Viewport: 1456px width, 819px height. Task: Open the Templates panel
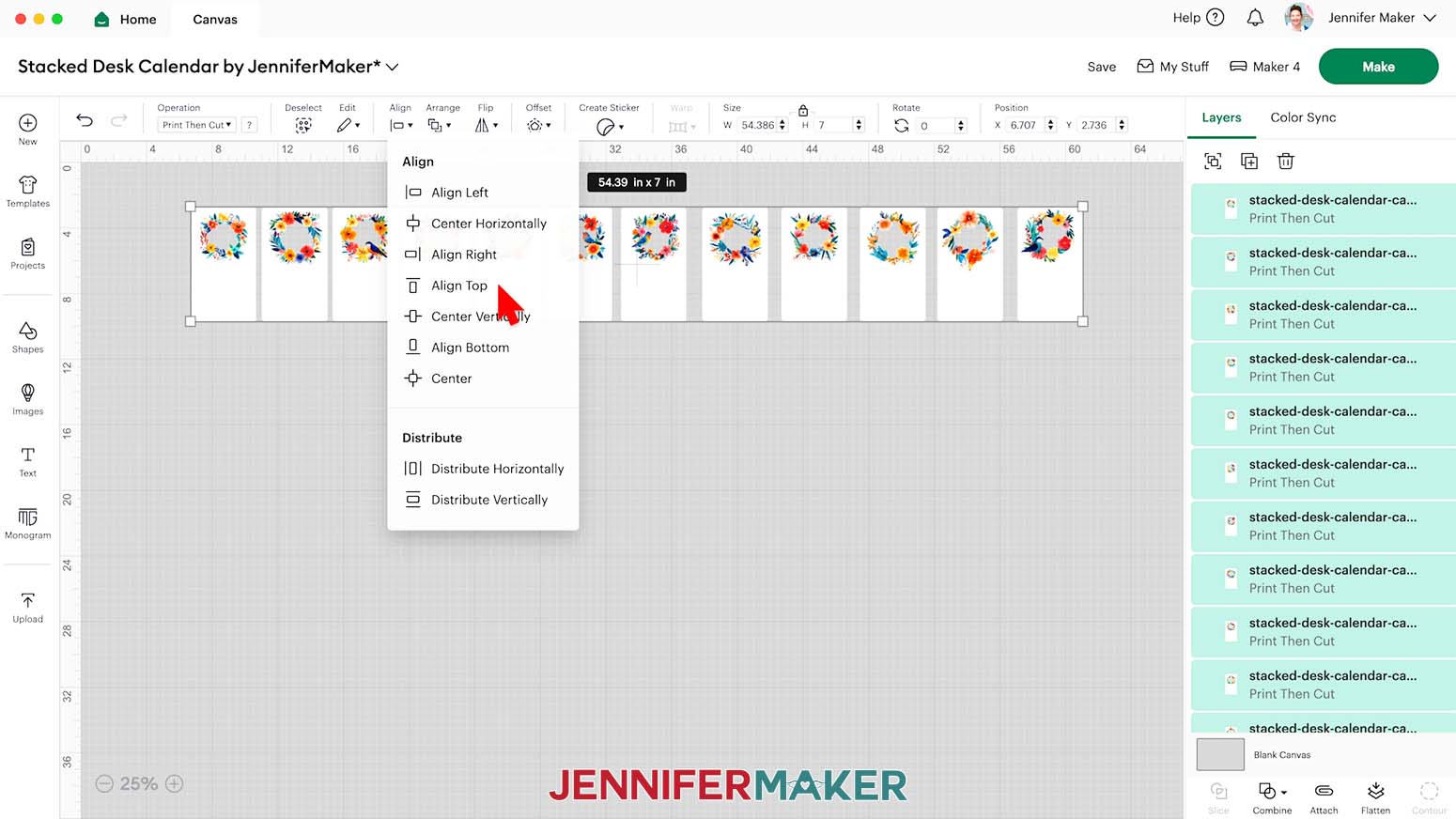tap(28, 190)
